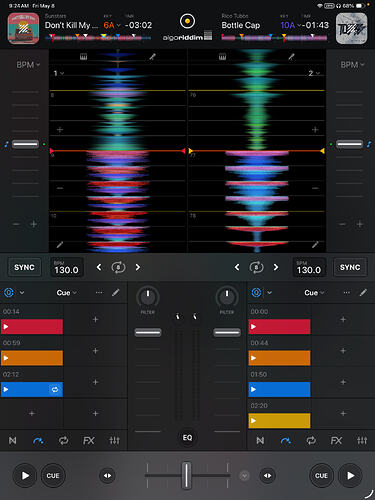The image size is (375, 500).
Task: Click deck 1 FILTER knob
Action: [x=148, y=297]
